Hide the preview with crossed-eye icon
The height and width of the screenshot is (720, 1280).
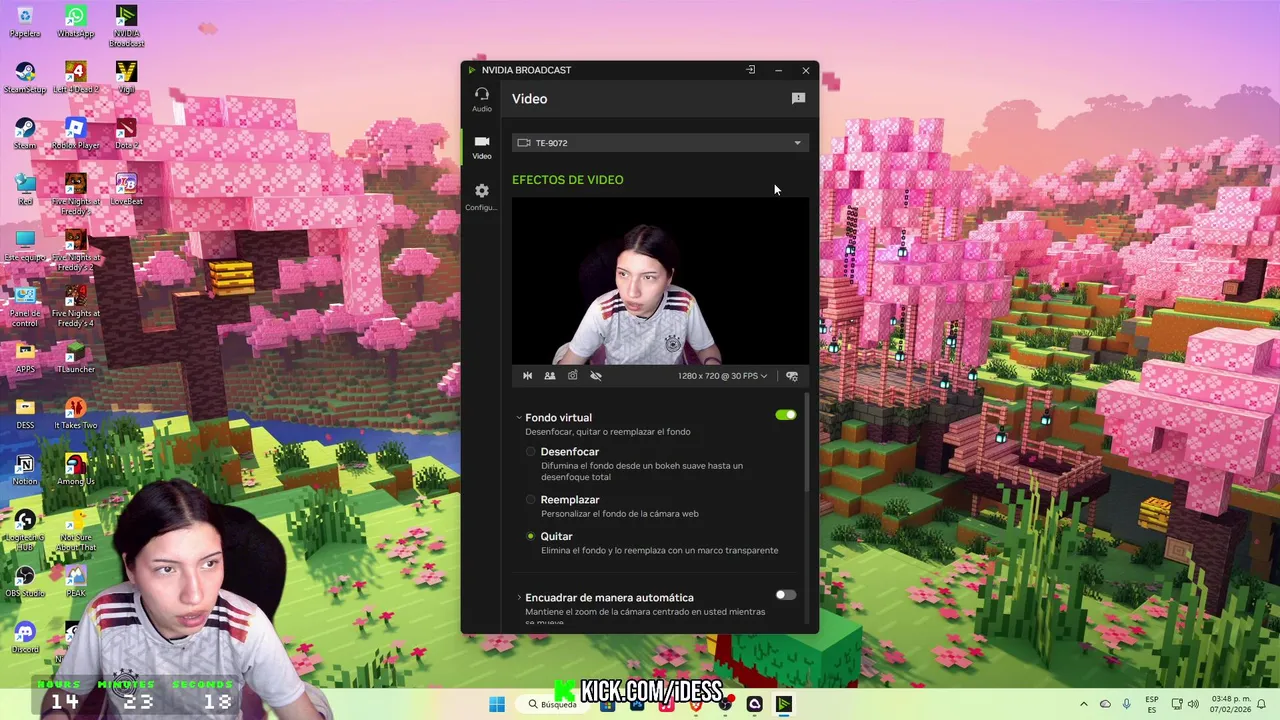coord(596,376)
